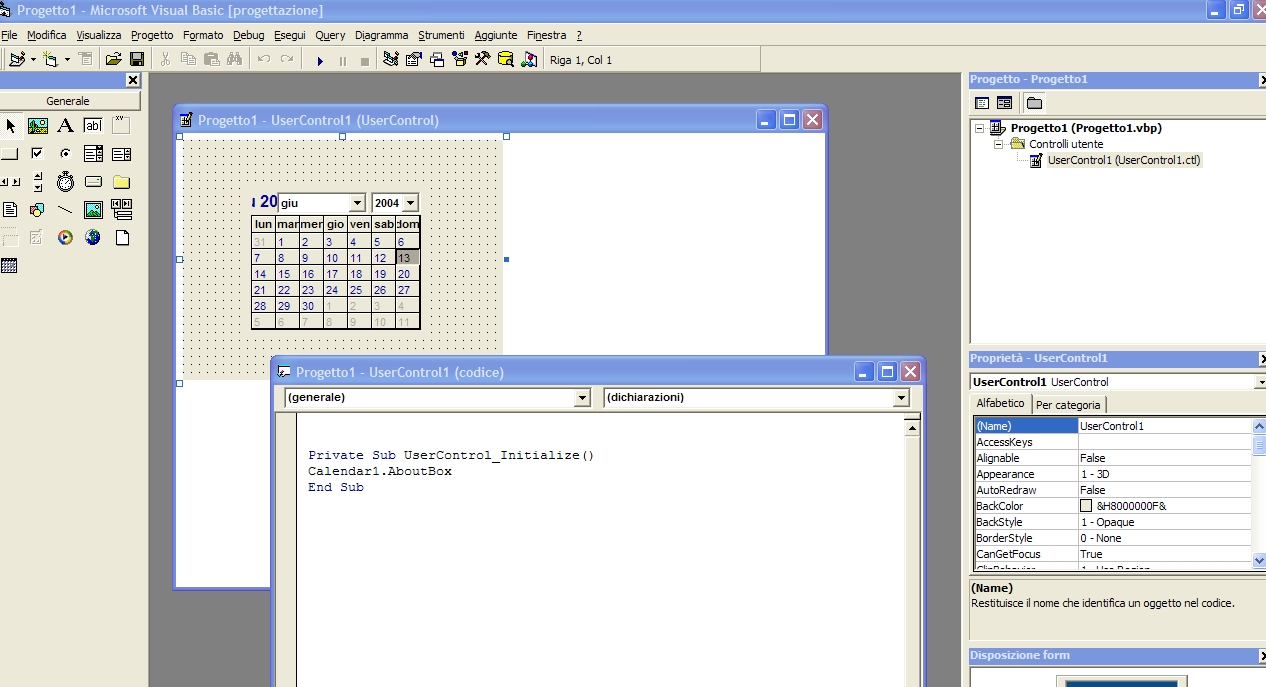The height and width of the screenshot is (687, 1266).
Task: Click the Save Project toolbar icon
Action: (x=137, y=60)
